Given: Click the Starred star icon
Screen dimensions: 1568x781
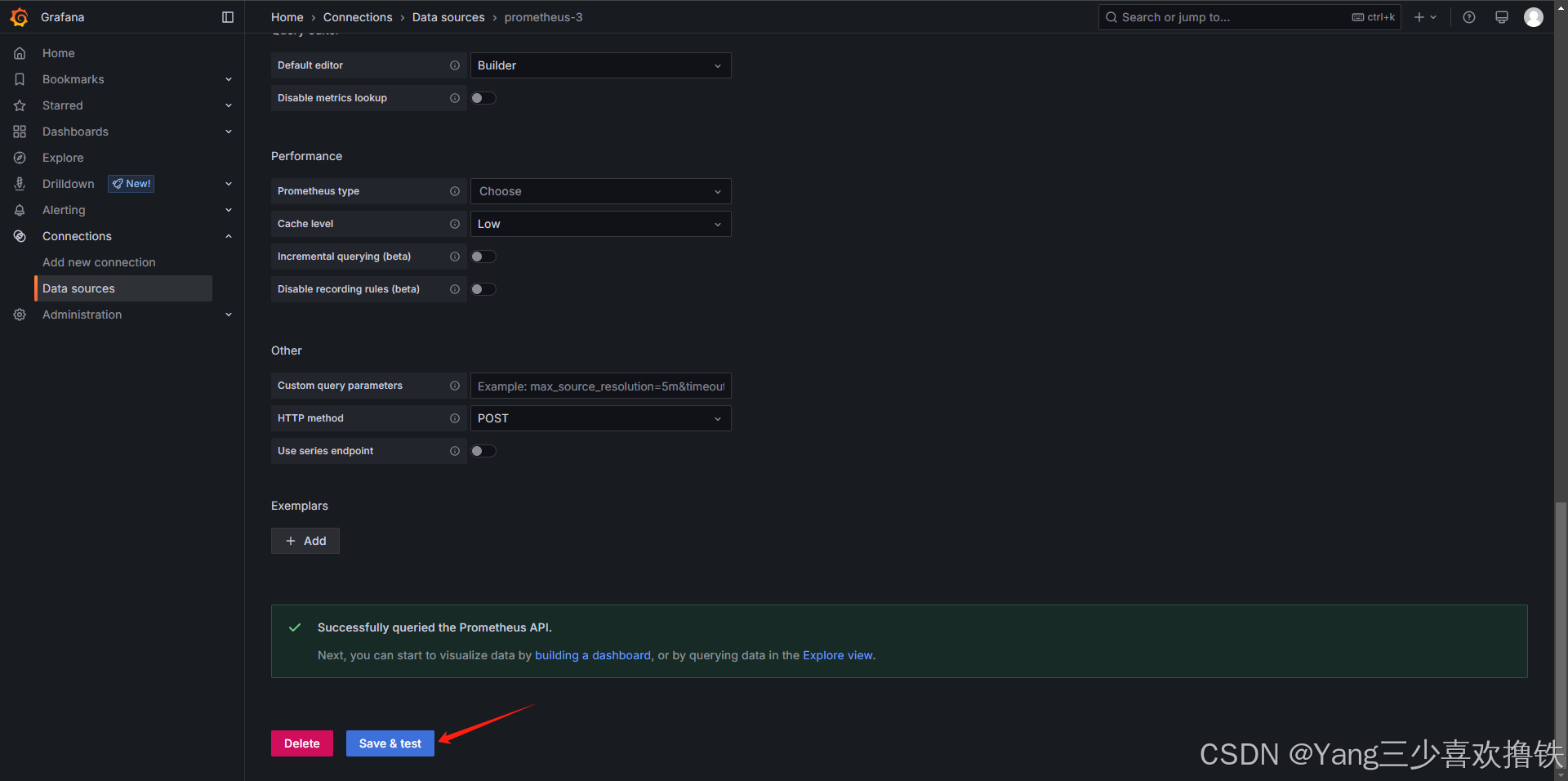Looking at the screenshot, I should tap(20, 105).
